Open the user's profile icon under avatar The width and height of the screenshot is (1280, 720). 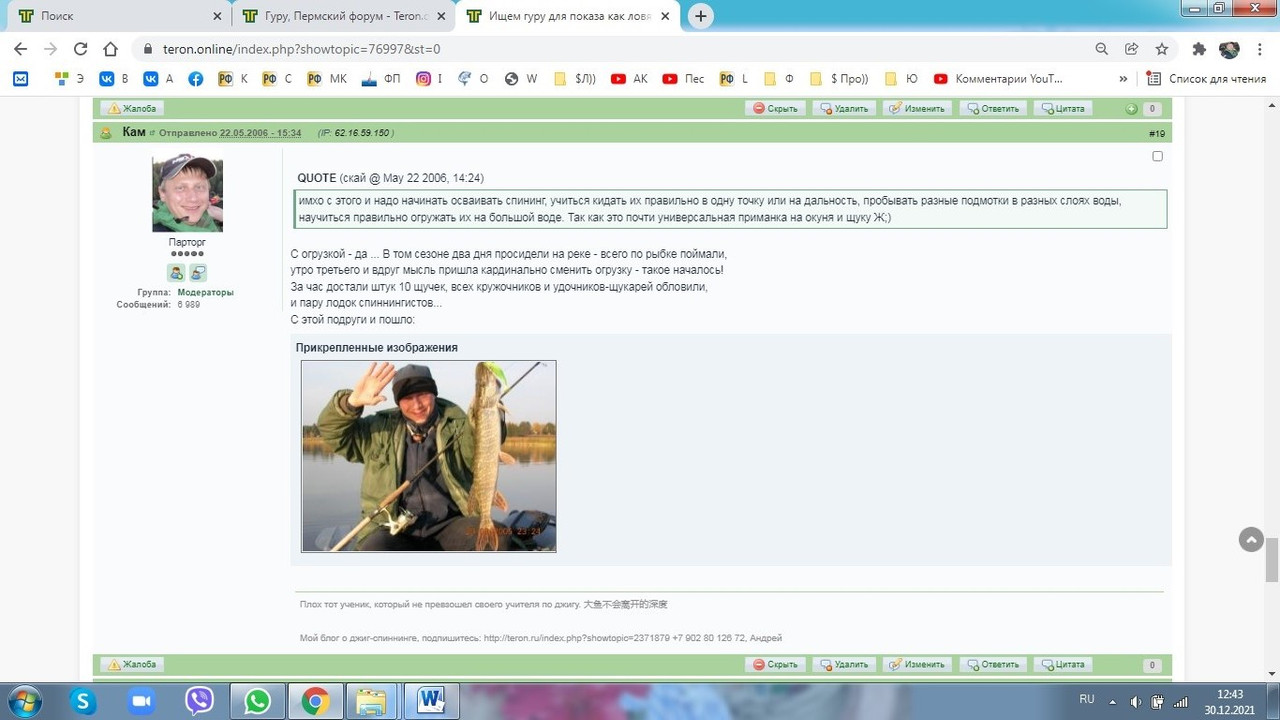[x=175, y=272]
